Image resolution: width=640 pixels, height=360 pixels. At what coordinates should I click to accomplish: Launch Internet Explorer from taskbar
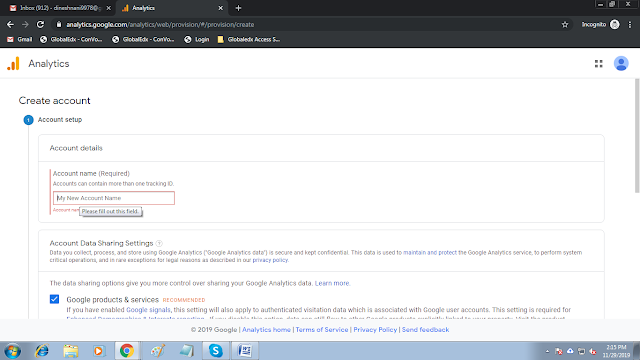pos(42,351)
